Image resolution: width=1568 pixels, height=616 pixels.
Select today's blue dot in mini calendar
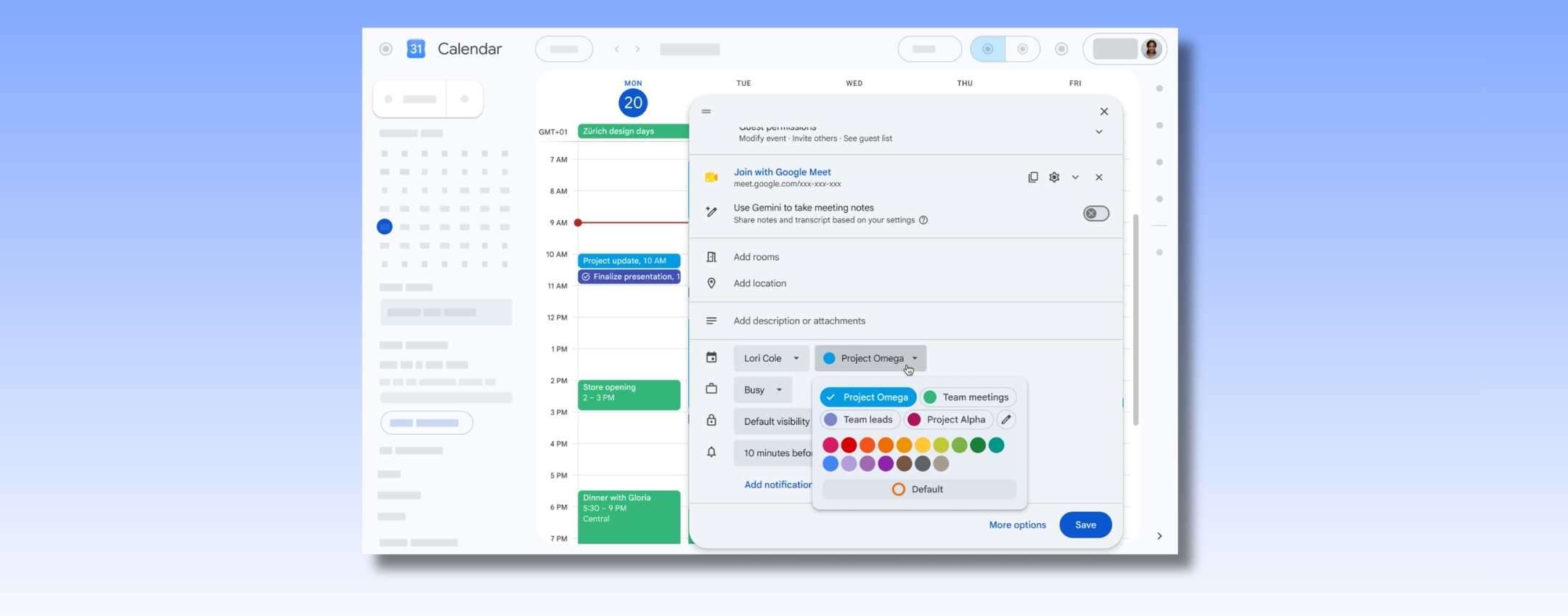click(x=385, y=227)
